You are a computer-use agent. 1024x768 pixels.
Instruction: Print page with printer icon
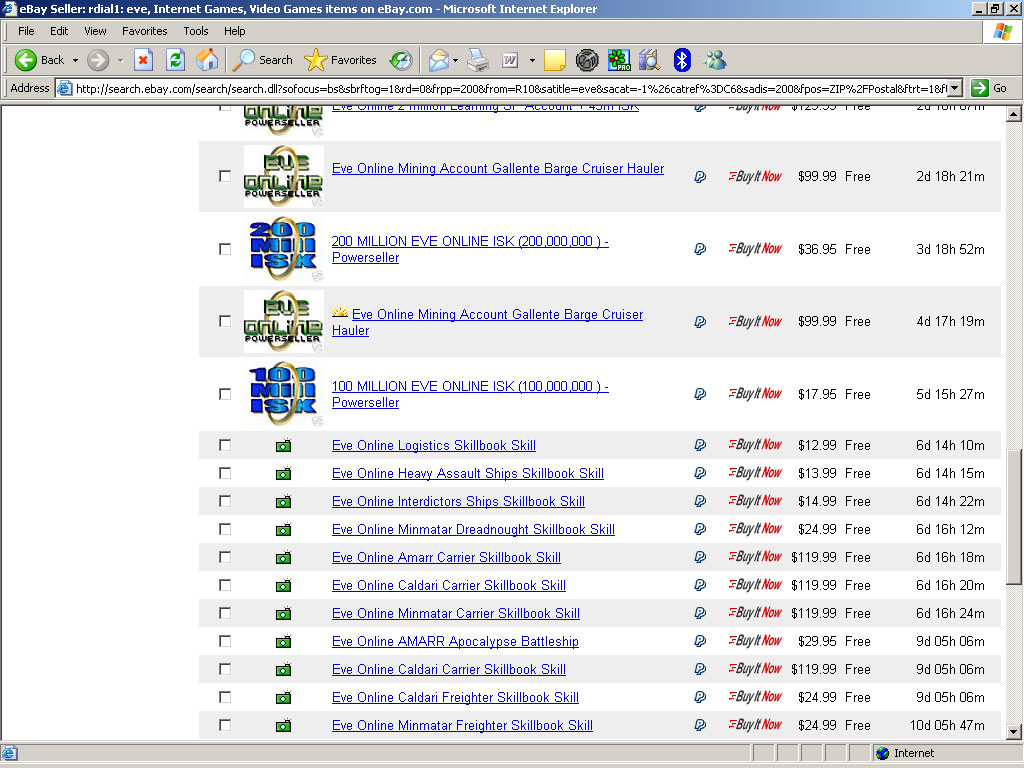tap(478, 60)
